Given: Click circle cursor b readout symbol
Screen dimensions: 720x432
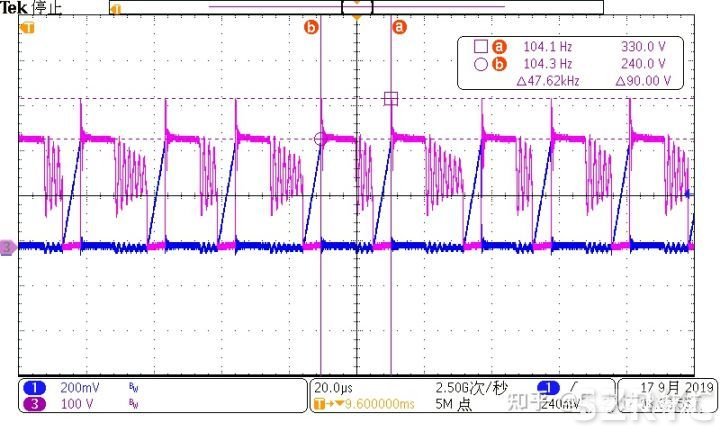Looking at the screenshot, I should point(479,64).
